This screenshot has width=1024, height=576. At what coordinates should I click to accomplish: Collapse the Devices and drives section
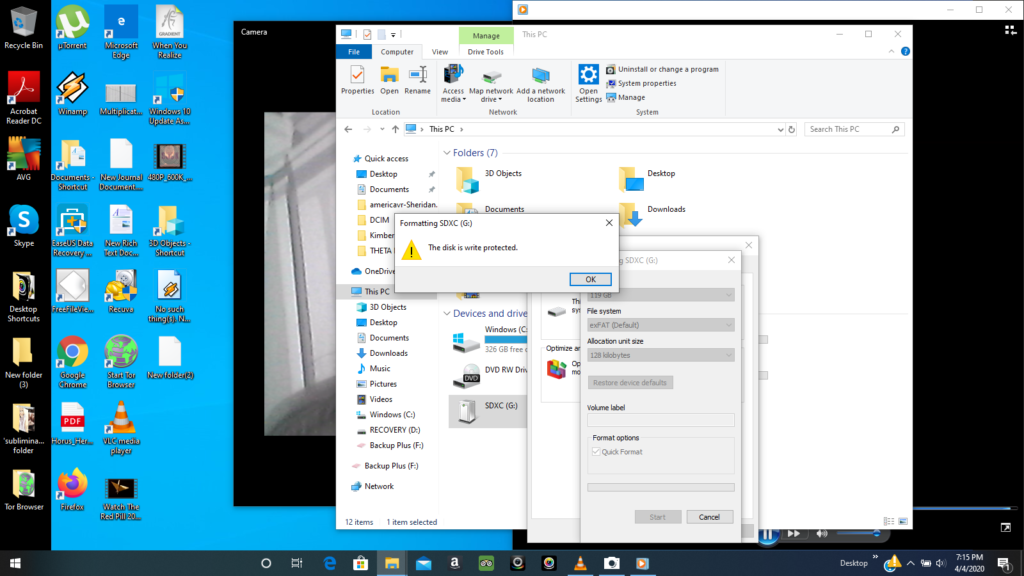447,313
